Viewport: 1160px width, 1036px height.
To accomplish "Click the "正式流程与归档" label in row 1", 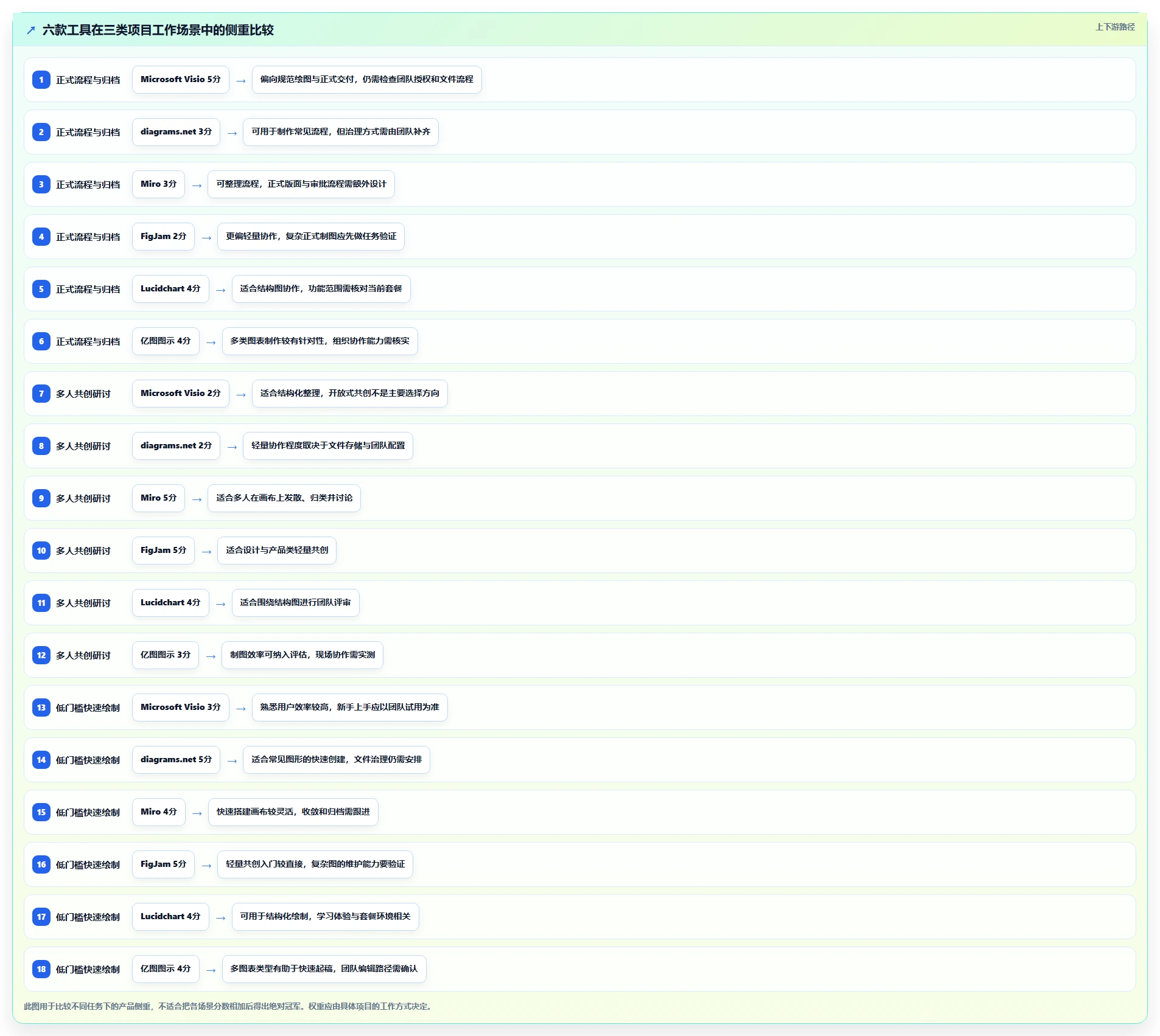I will click(x=88, y=80).
